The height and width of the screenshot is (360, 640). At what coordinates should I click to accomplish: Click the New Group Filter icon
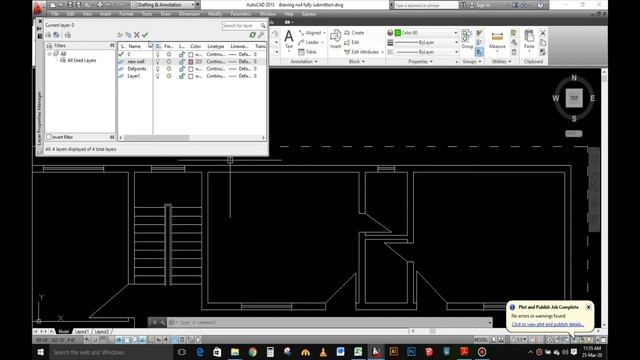(x=57, y=35)
